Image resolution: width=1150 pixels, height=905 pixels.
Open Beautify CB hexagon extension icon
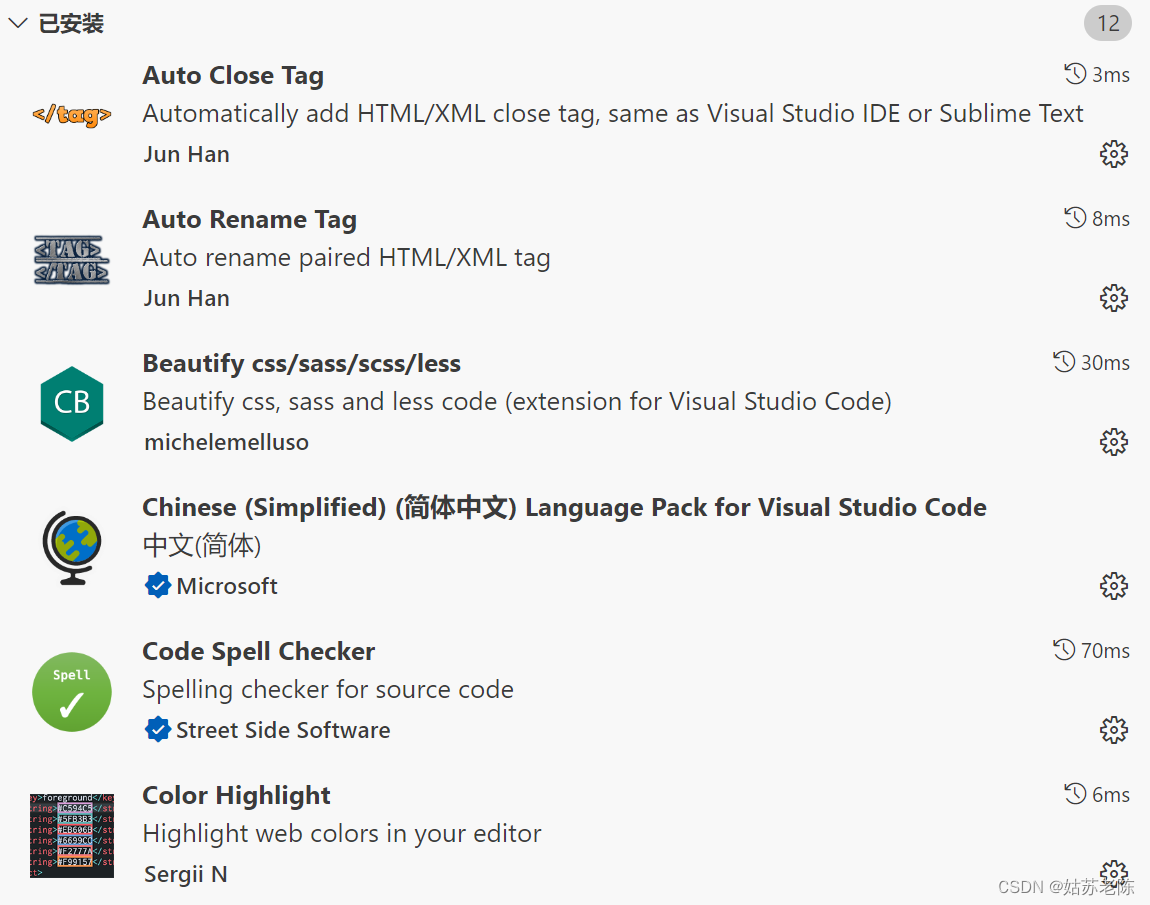click(72, 403)
